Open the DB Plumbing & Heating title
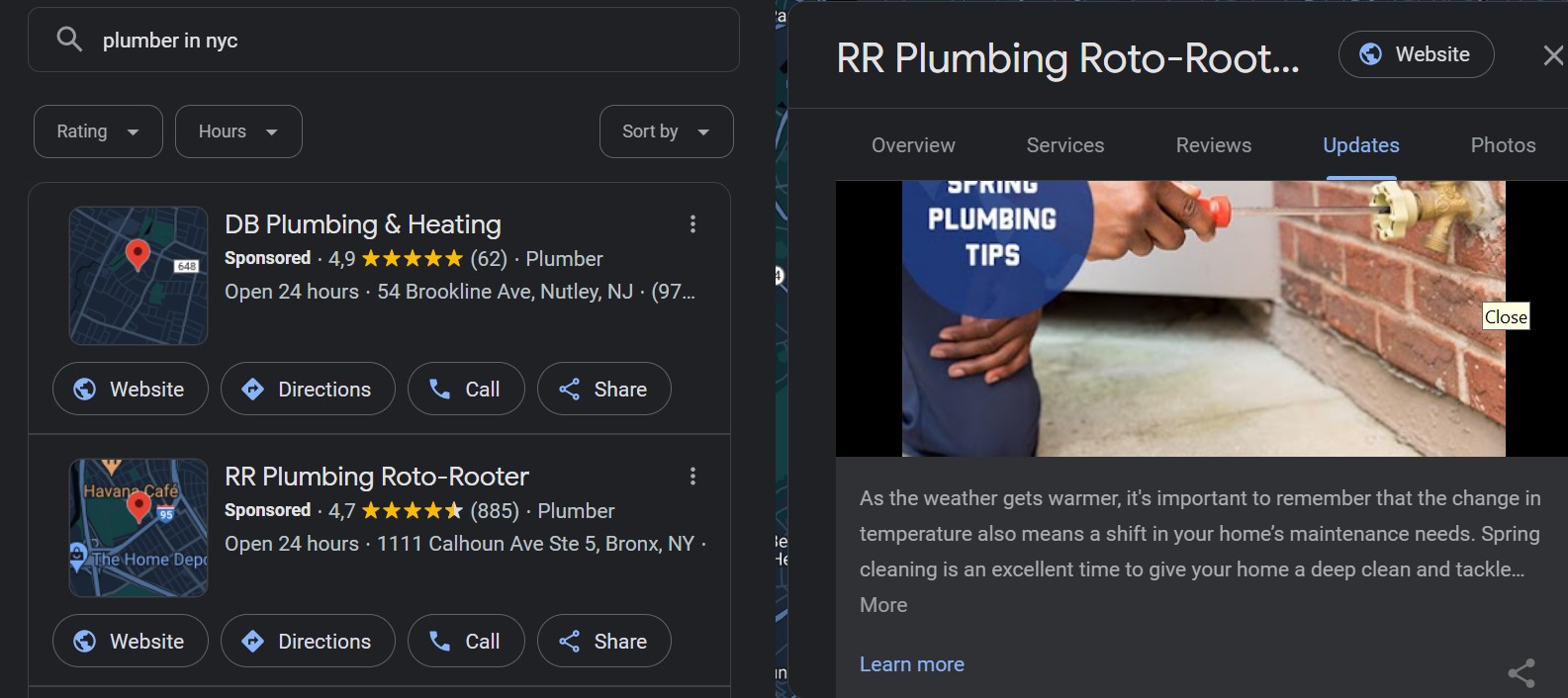 [363, 224]
